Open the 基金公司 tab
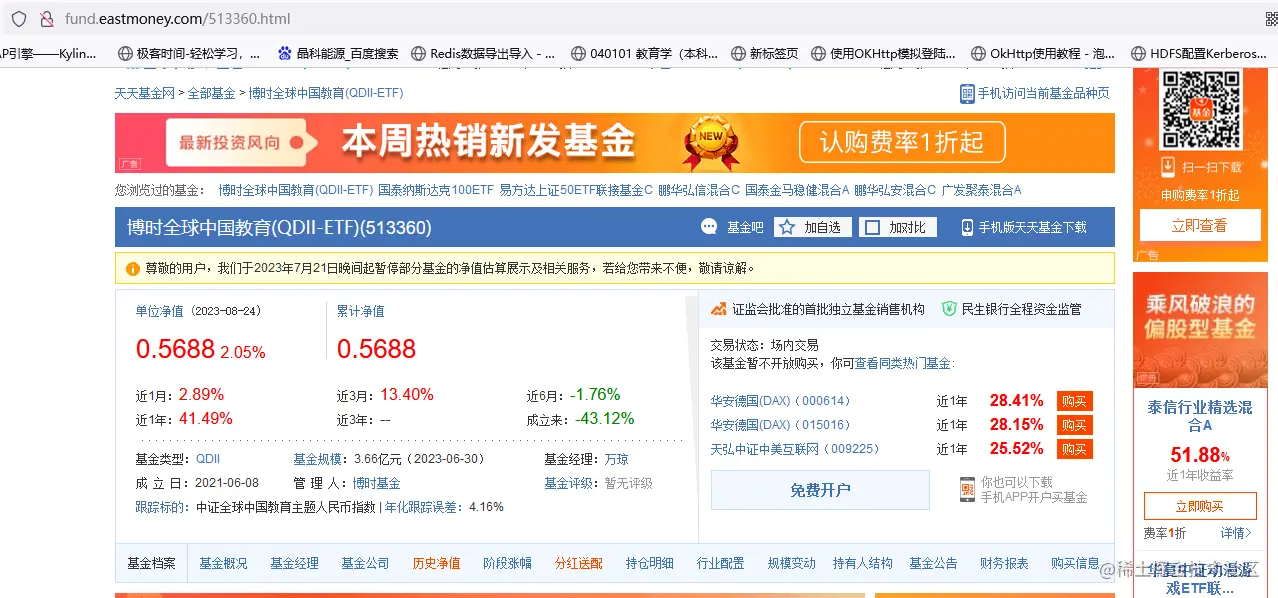The height and width of the screenshot is (598, 1278). (365, 563)
